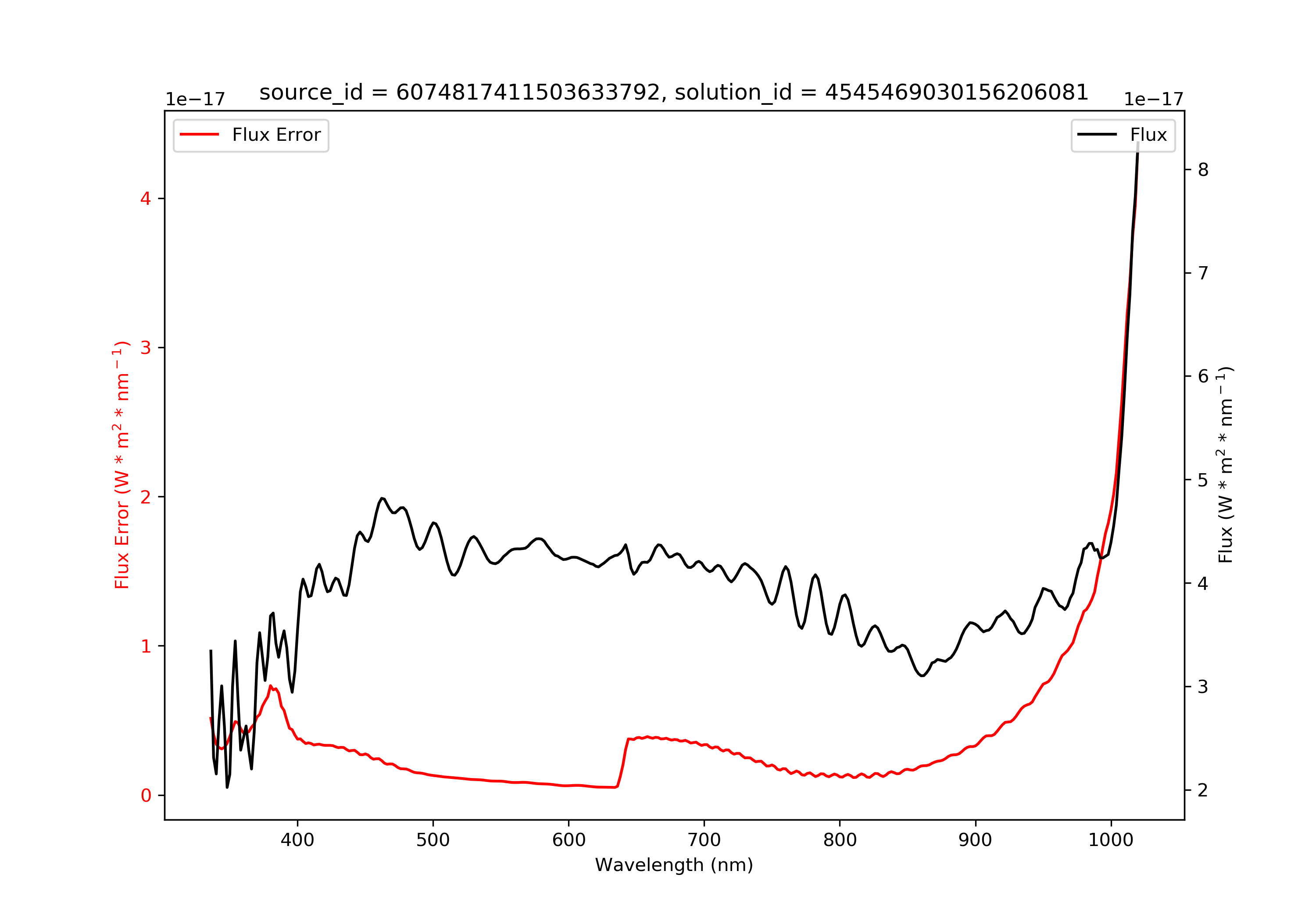Select the Flux legend label
The image size is (1316, 921).
click(x=1148, y=135)
